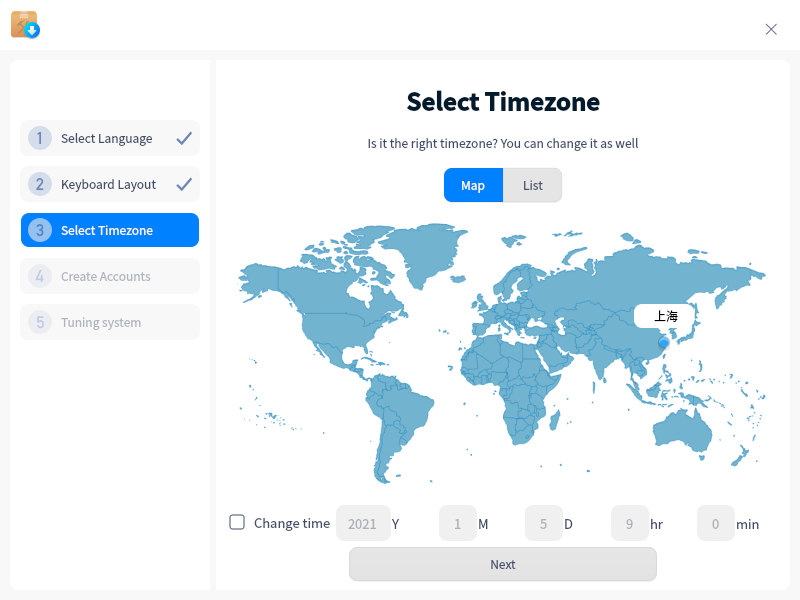Click the month input field
Image resolution: width=800 pixels, height=600 pixels.
tap(458, 523)
